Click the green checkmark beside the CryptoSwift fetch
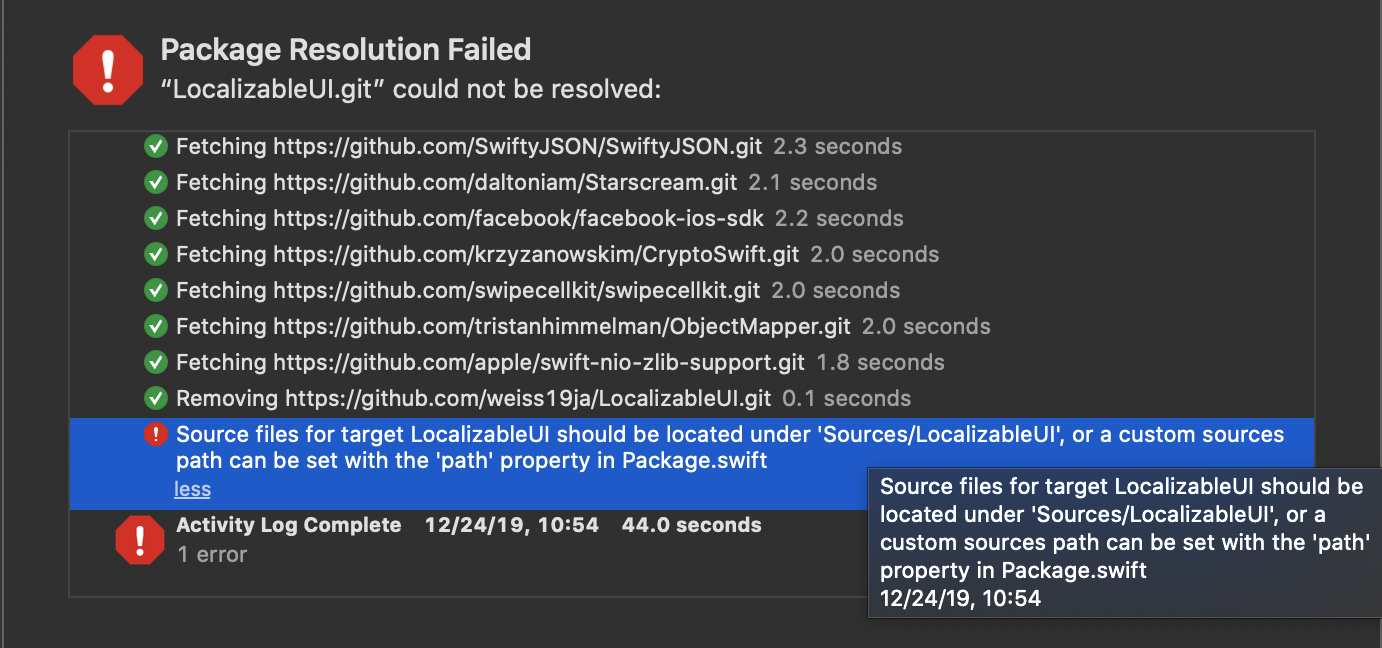This screenshot has width=1382, height=648. [x=155, y=255]
